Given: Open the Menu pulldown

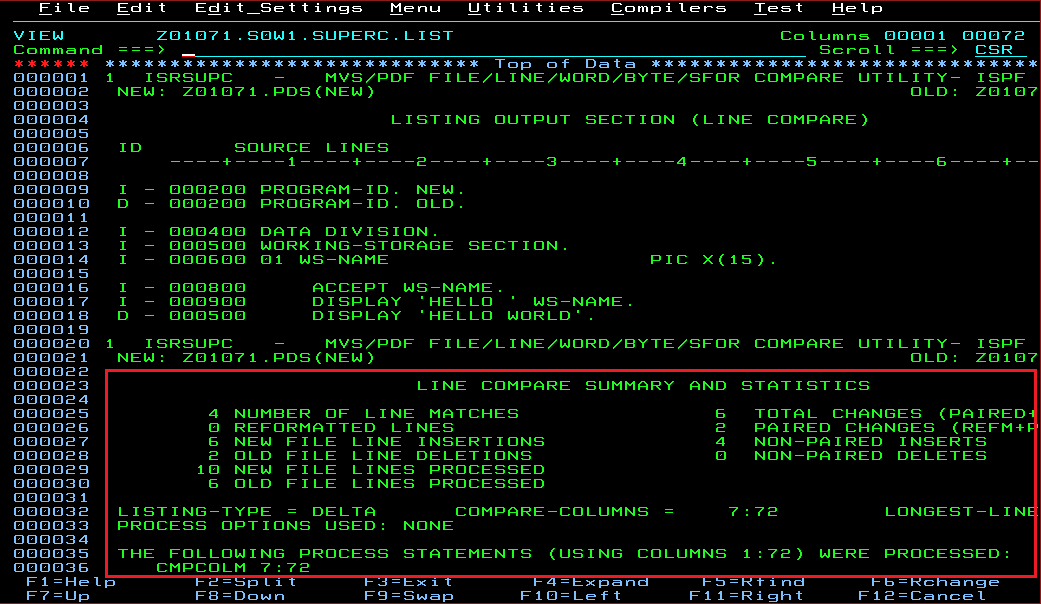Looking at the screenshot, I should [416, 8].
